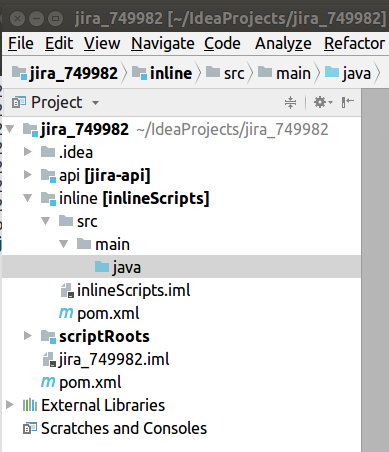Open the View menu
The image size is (389, 452).
click(x=102, y=44)
